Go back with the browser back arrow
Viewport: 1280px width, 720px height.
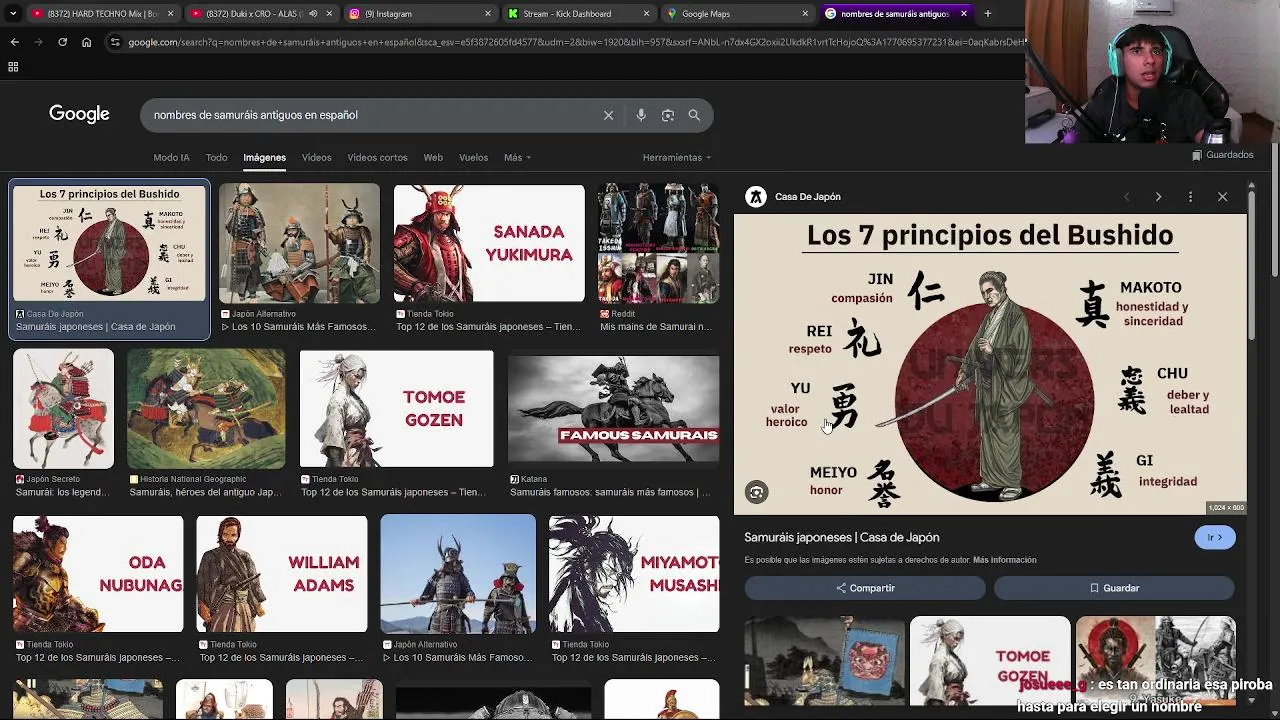[14, 42]
